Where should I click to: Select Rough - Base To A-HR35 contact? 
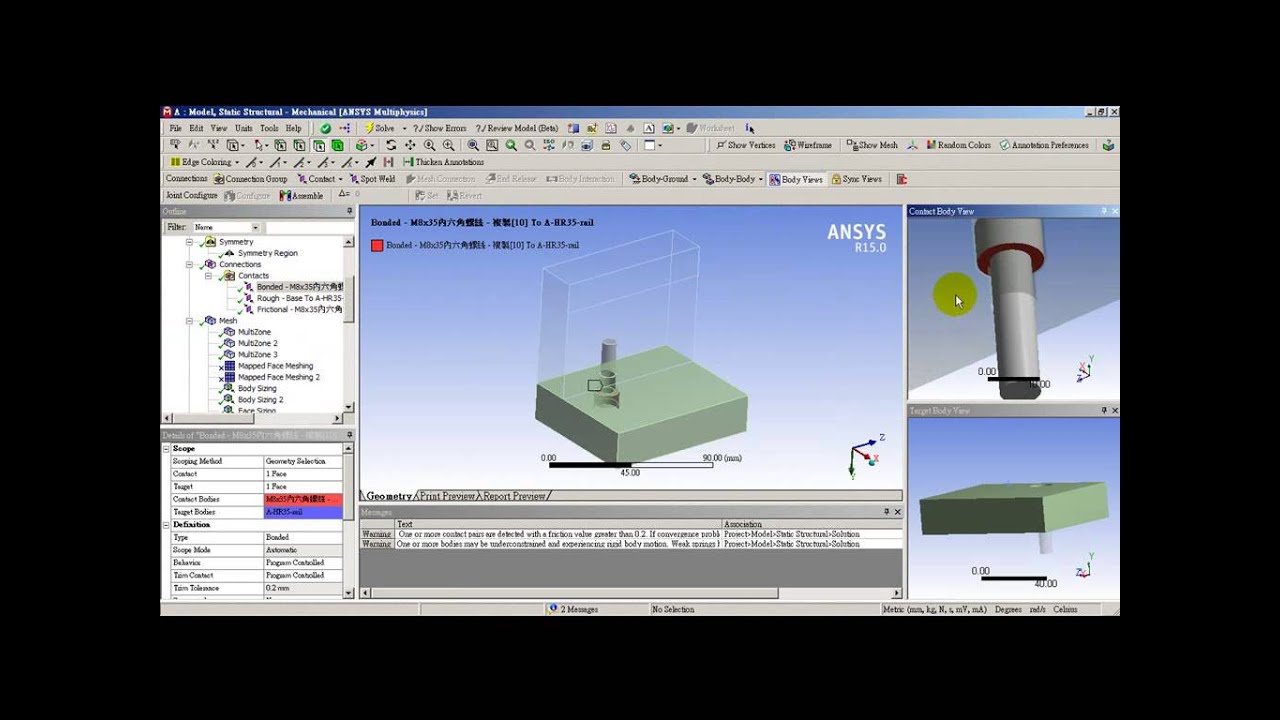299,298
